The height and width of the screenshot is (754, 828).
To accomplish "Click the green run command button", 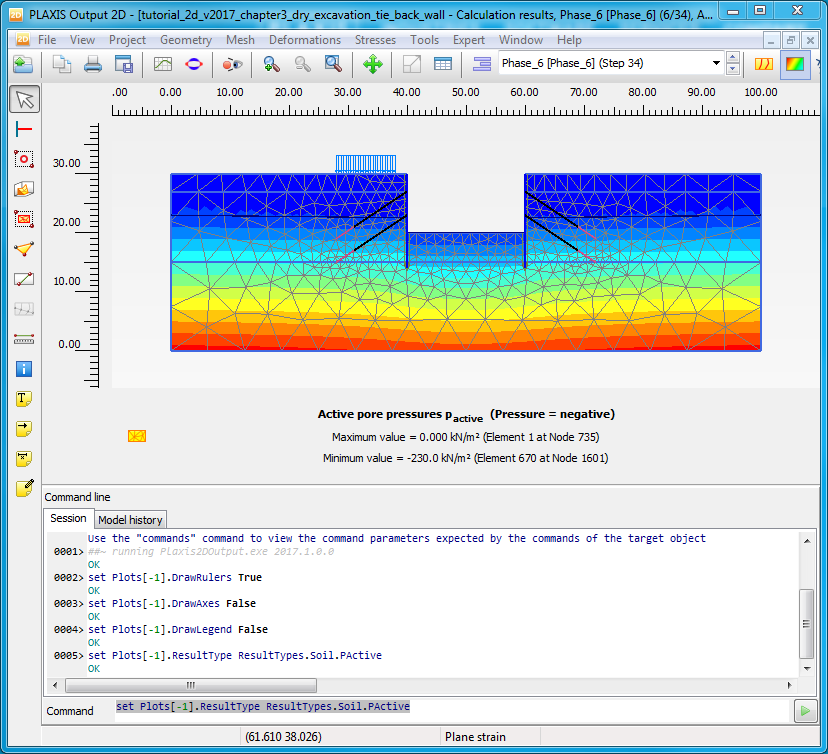I will click(x=804, y=711).
